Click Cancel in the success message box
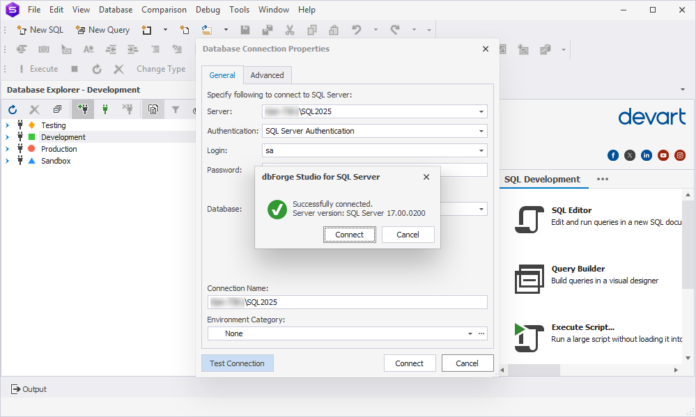 pyautogui.click(x=408, y=234)
